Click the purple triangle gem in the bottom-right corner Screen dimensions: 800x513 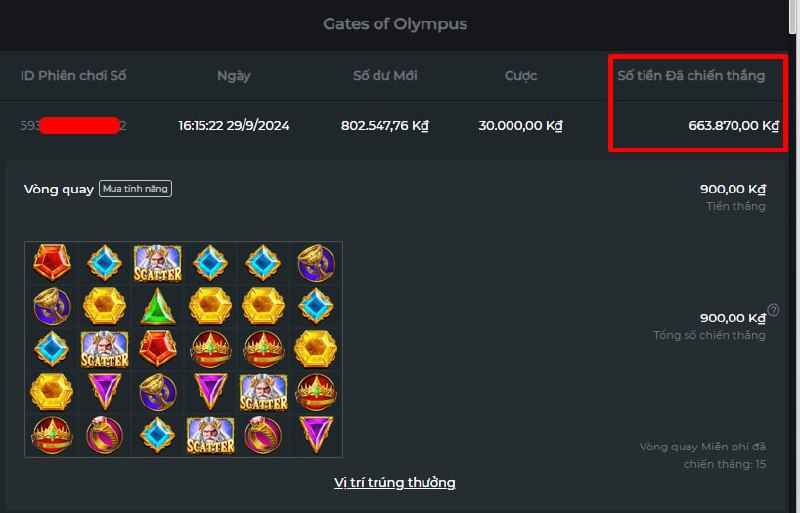316,434
